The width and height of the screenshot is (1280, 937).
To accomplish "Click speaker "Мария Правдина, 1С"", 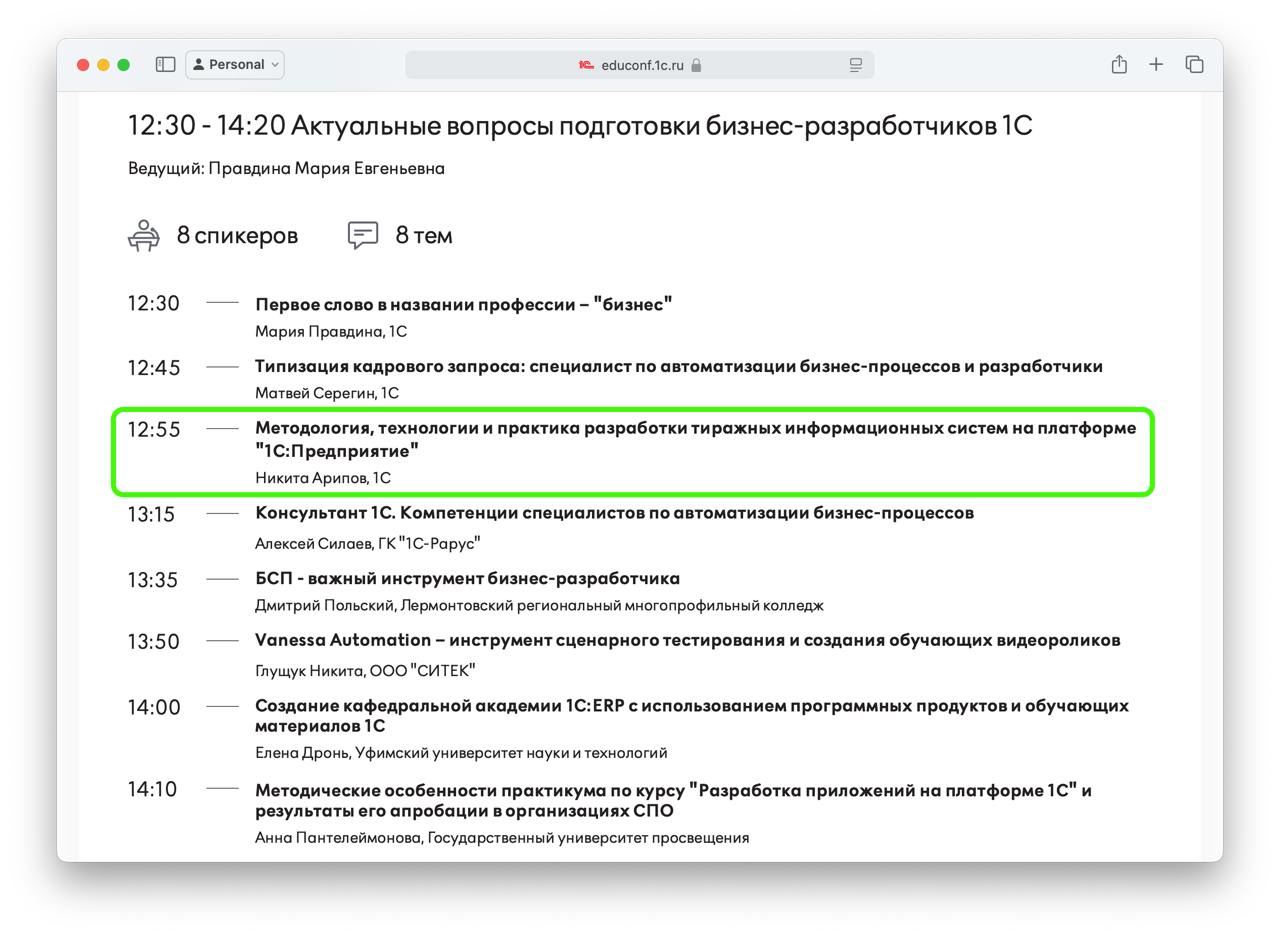I will (x=331, y=331).
